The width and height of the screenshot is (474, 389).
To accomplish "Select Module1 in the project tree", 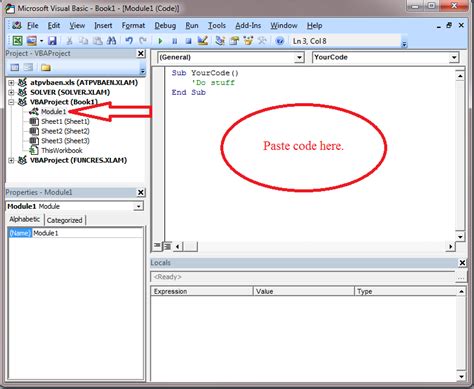I will tap(53, 112).
